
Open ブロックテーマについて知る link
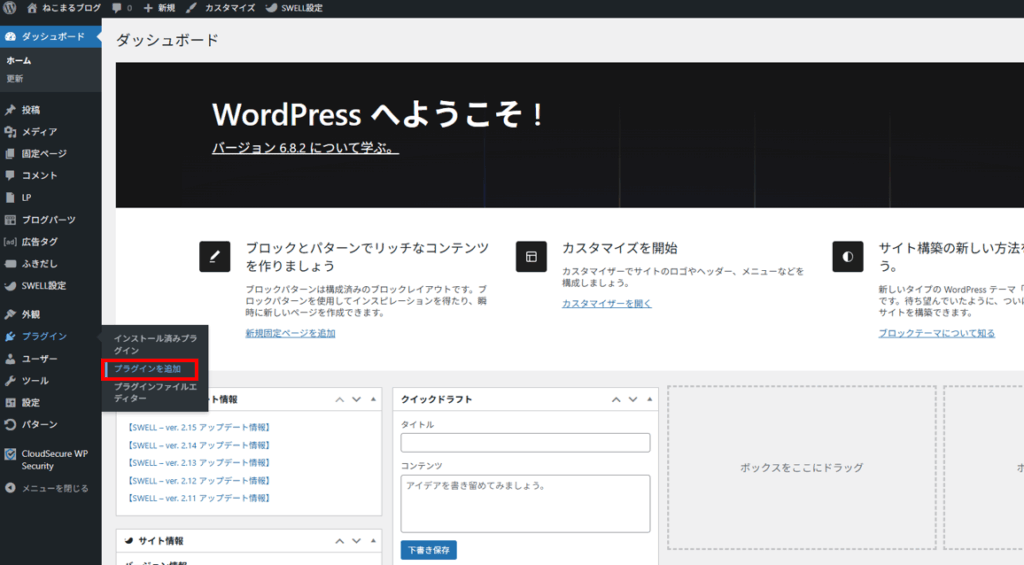(x=936, y=333)
